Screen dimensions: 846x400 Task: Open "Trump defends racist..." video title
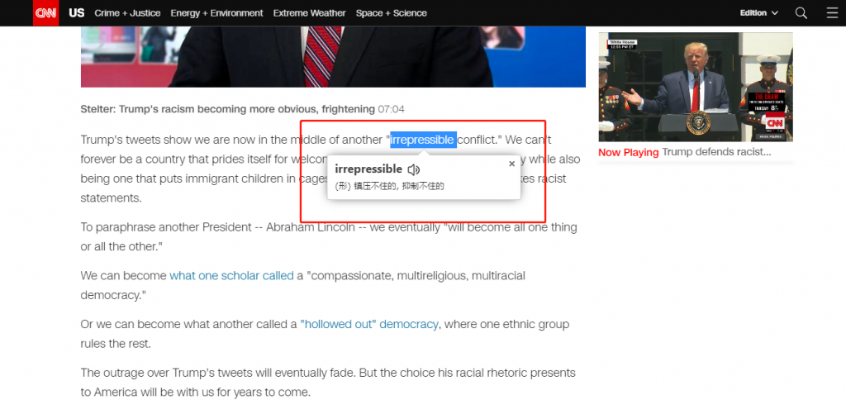716,152
